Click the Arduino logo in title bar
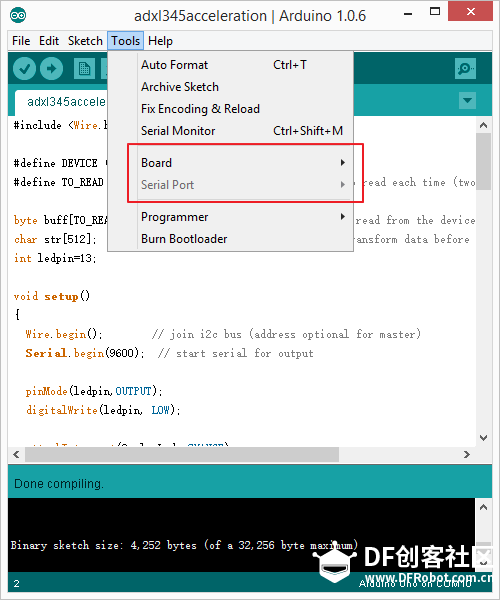The height and width of the screenshot is (600, 500). tap(18, 16)
